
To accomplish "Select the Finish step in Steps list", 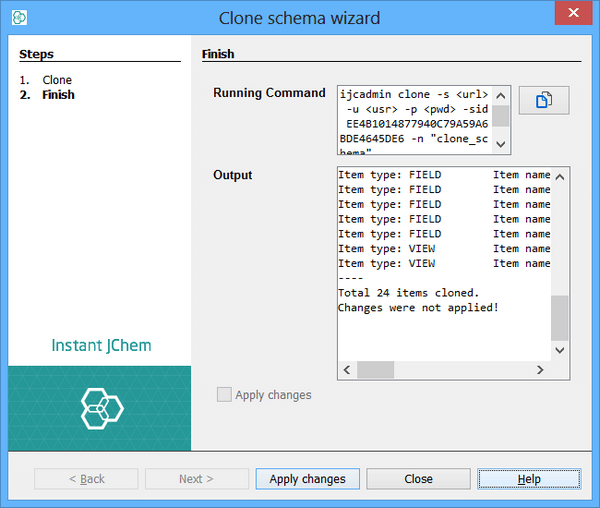I will coord(58,95).
